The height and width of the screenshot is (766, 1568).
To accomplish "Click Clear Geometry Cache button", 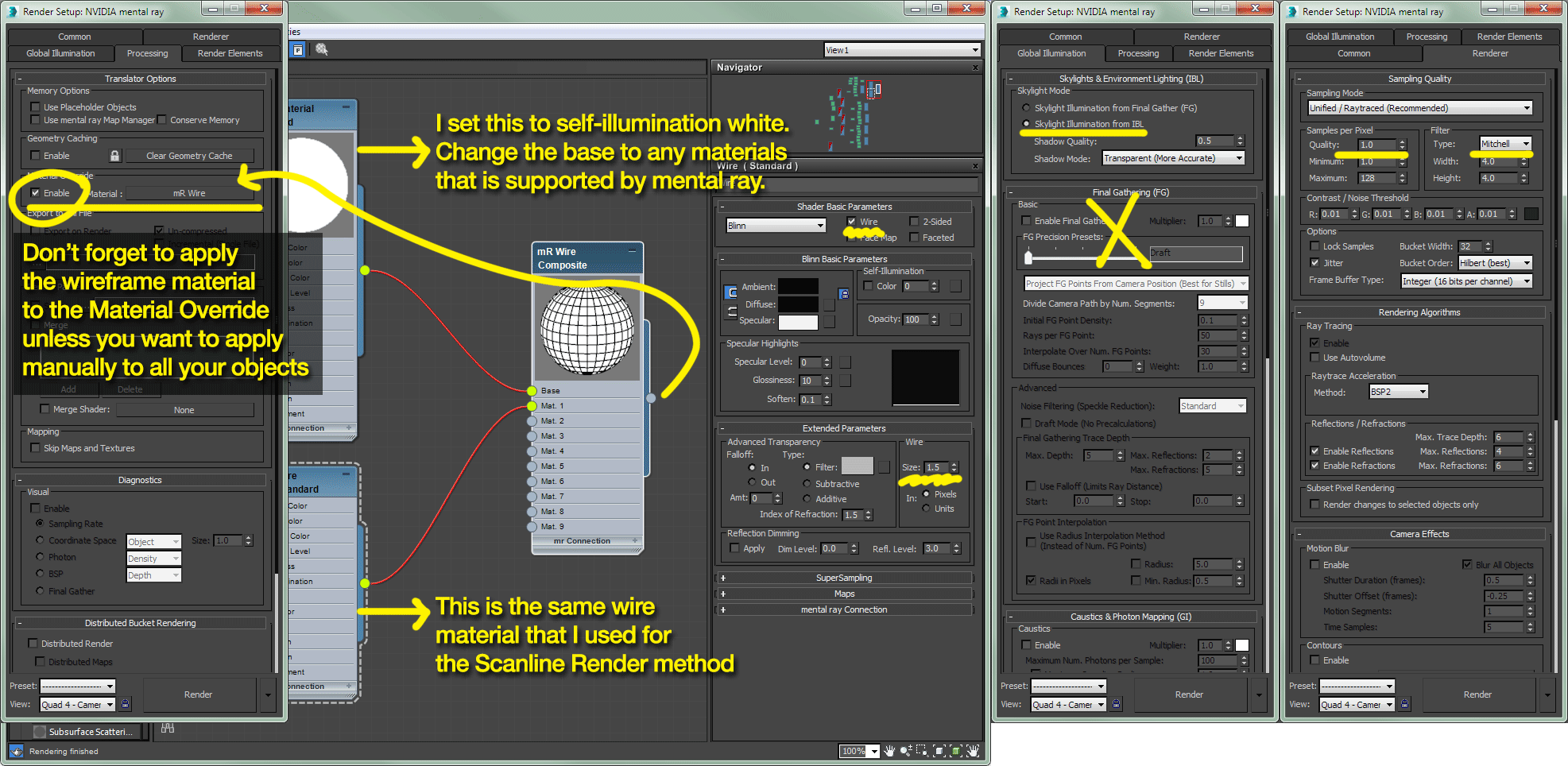I will [189, 156].
